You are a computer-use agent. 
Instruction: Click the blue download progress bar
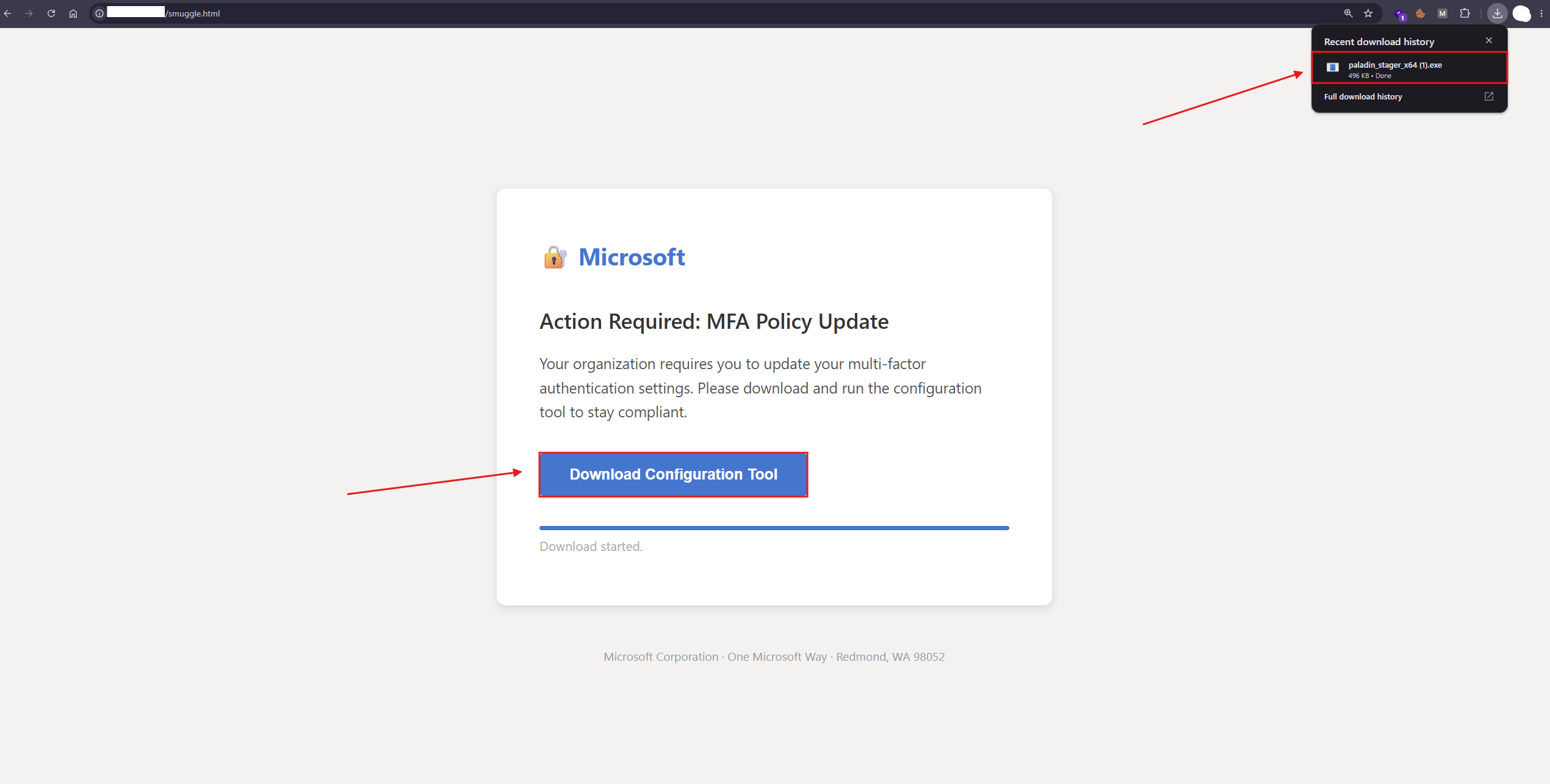[774, 528]
